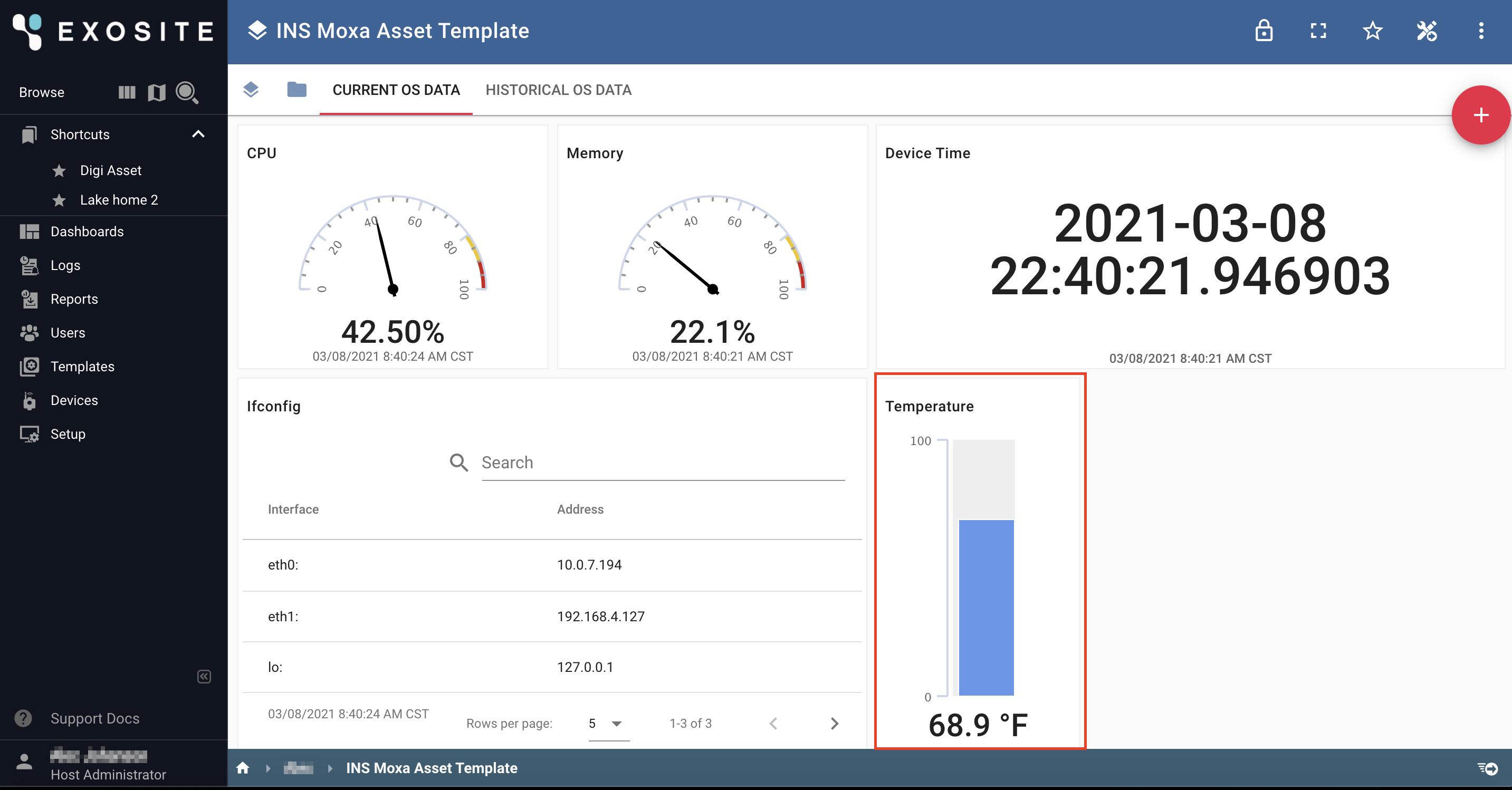Viewport: 1512px width, 790px height.
Task: Click the red add plus button
Action: point(1480,115)
